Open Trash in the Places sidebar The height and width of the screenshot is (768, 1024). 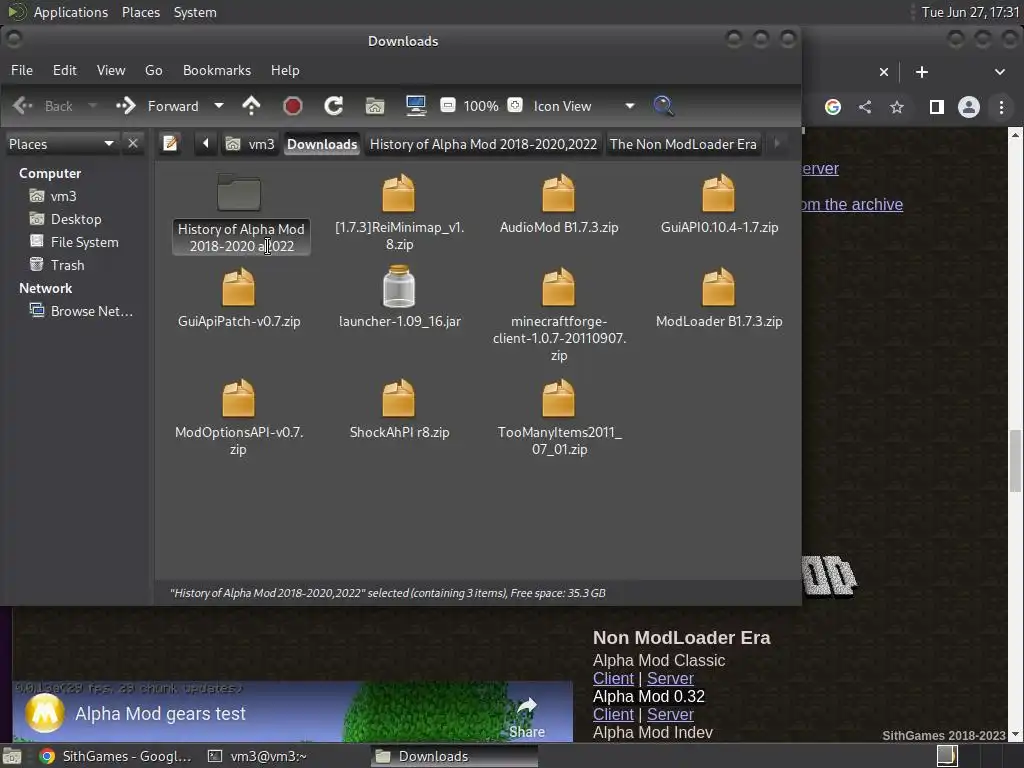(57, 264)
